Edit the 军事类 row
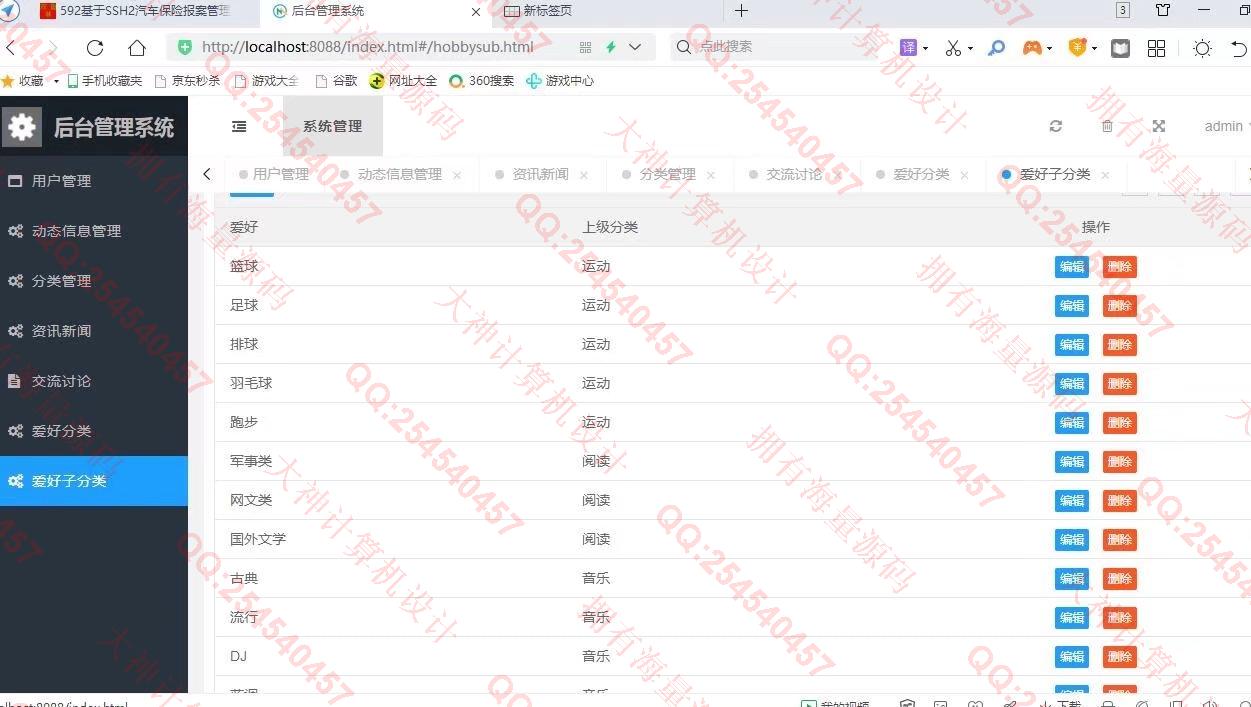The width and height of the screenshot is (1251, 707). (1072, 462)
